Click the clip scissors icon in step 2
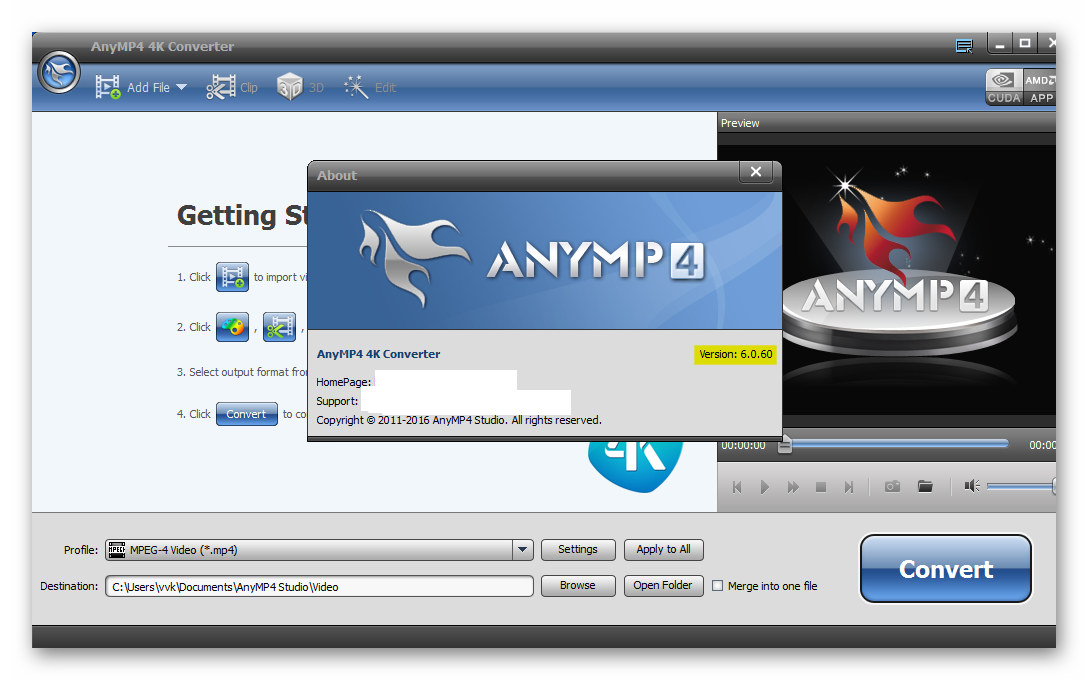This screenshot has width=1088, height=680. [x=279, y=327]
